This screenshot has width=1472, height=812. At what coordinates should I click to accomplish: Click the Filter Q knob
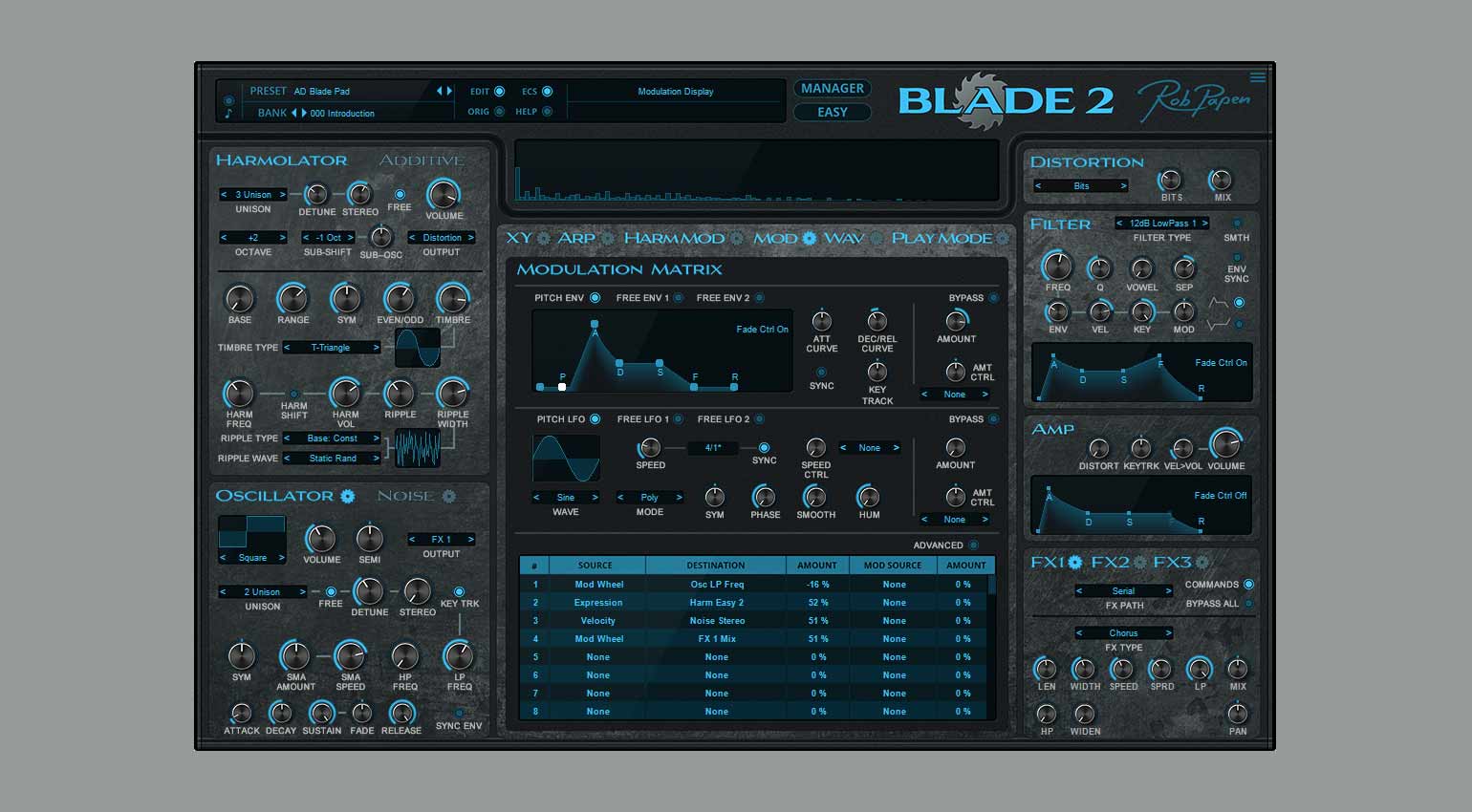(x=1100, y=268)
